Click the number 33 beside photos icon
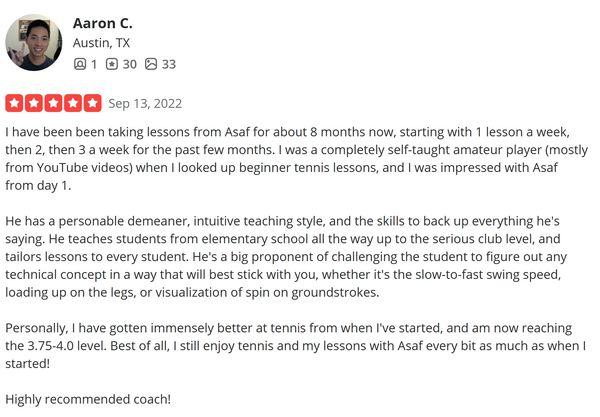The width and height of the screenshot is (600, 417). point(168,64)
